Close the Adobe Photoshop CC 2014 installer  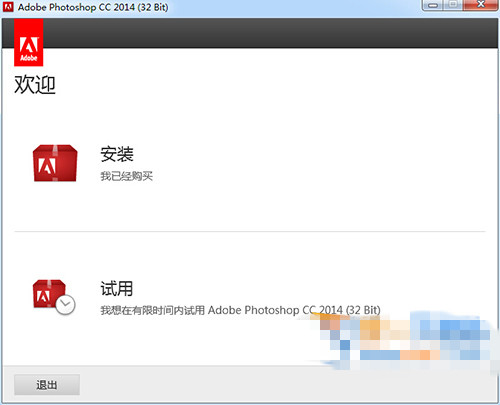click(481, 5)
